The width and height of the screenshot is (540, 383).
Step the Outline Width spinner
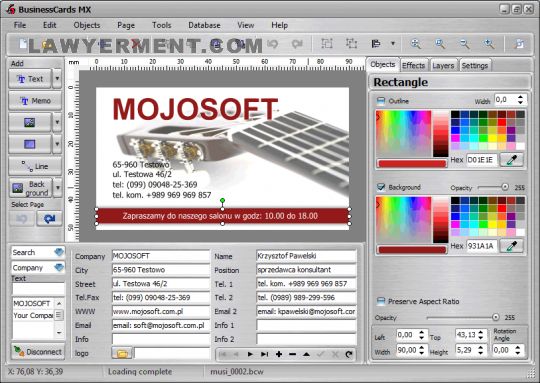[x=520, y=100]
